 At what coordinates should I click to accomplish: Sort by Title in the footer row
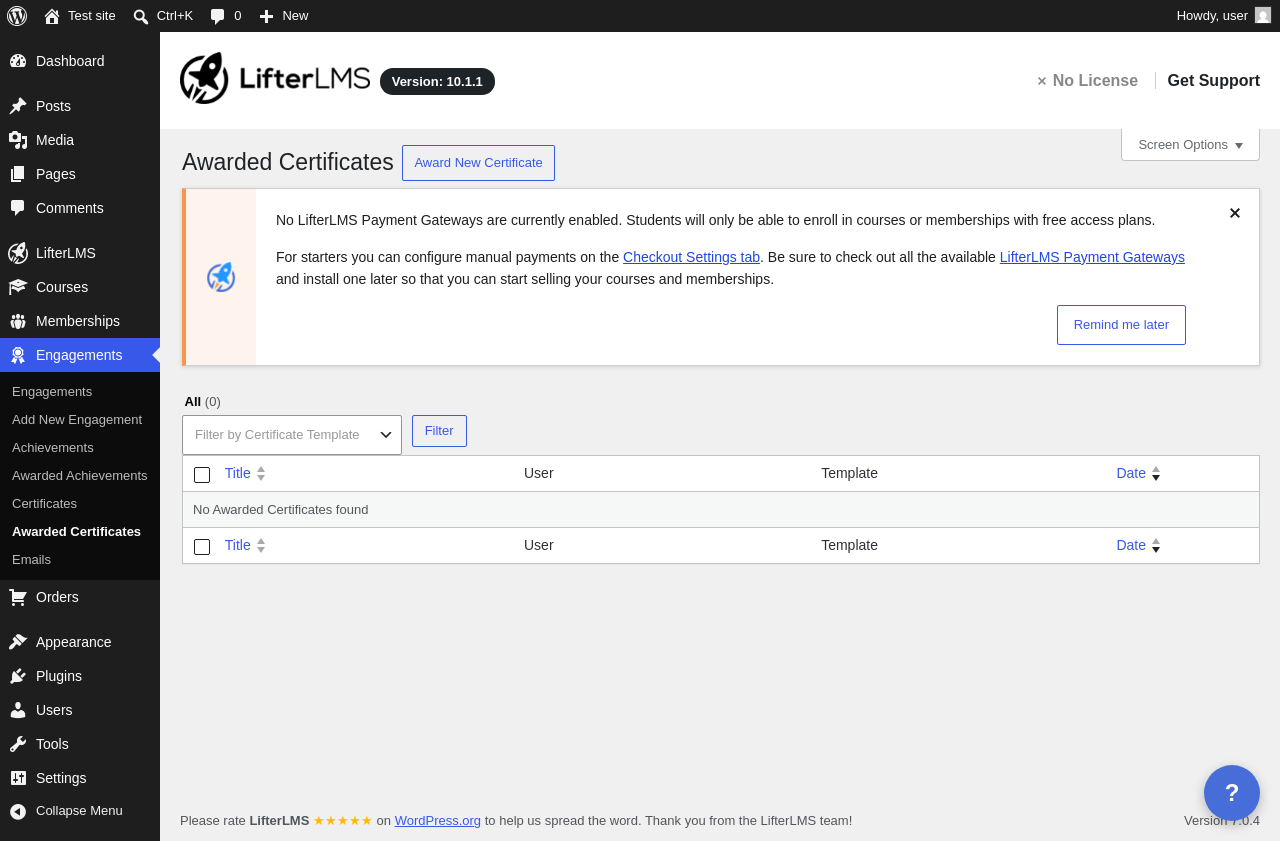(x=245, y=545)
